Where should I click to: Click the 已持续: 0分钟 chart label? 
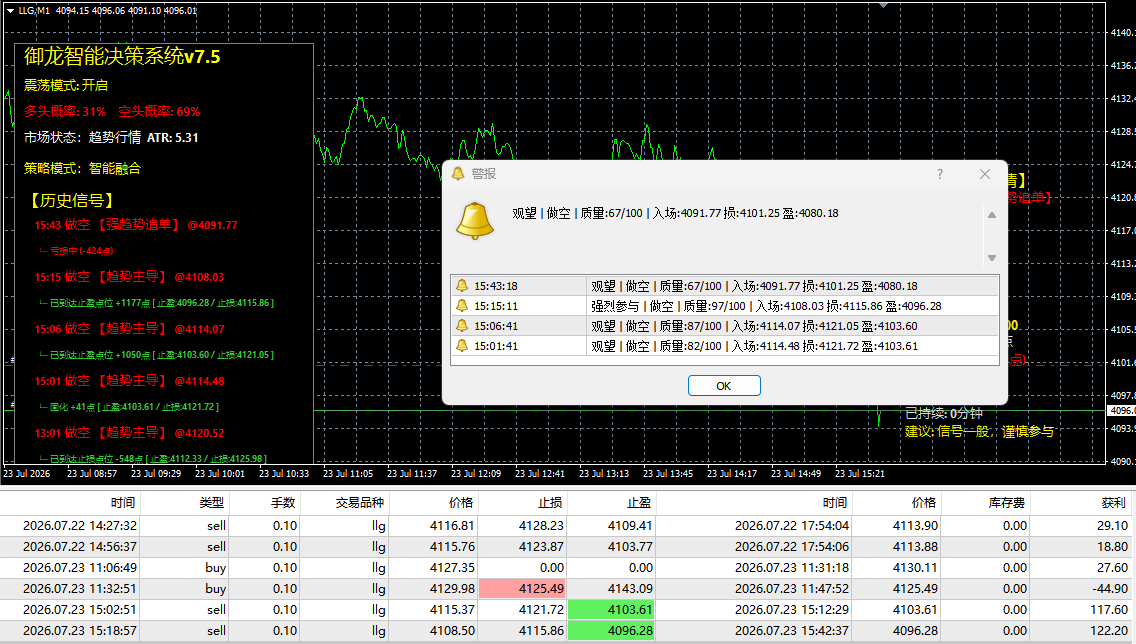[944, 413]
